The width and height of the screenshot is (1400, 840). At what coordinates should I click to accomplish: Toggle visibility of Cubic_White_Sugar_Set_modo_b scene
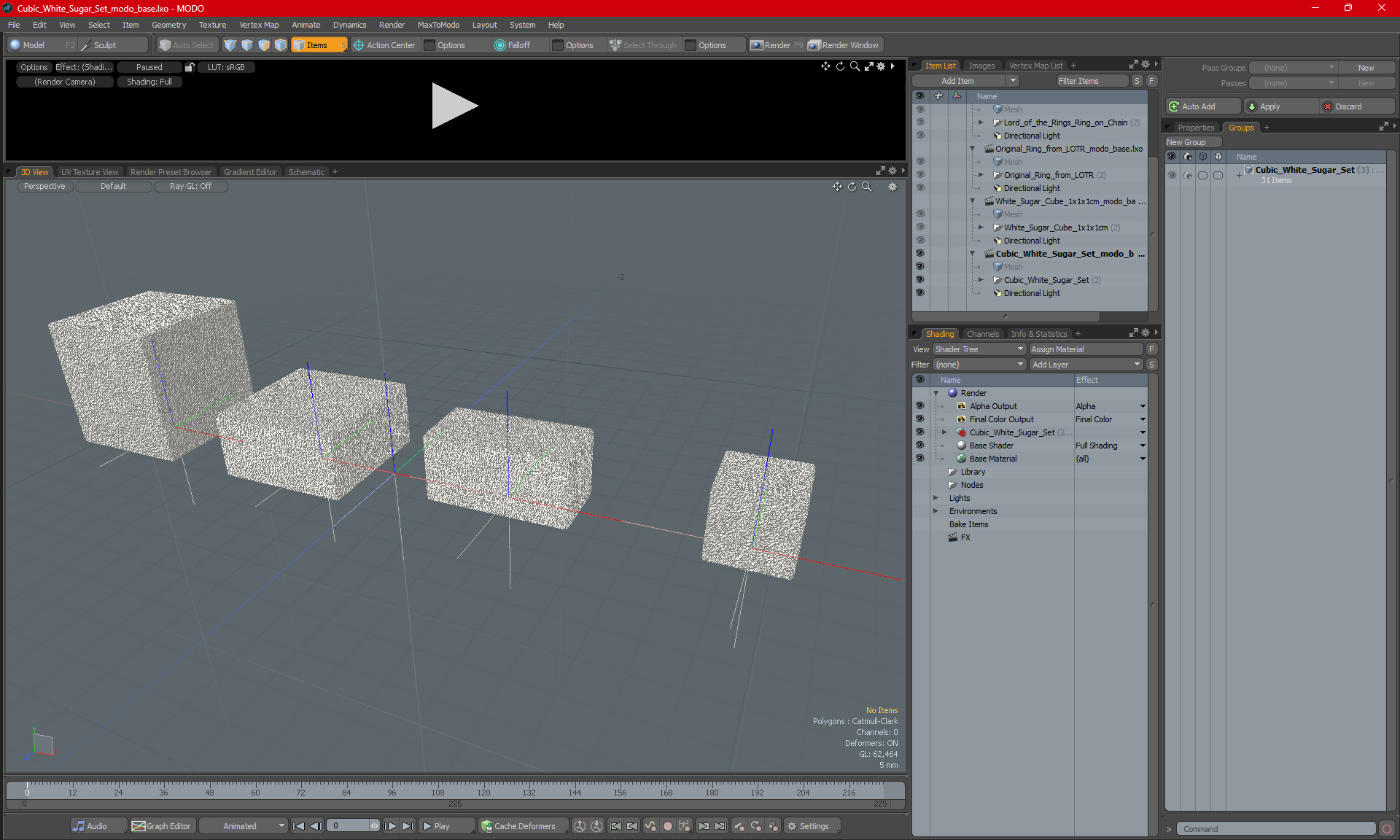click(x=919, y=253)
